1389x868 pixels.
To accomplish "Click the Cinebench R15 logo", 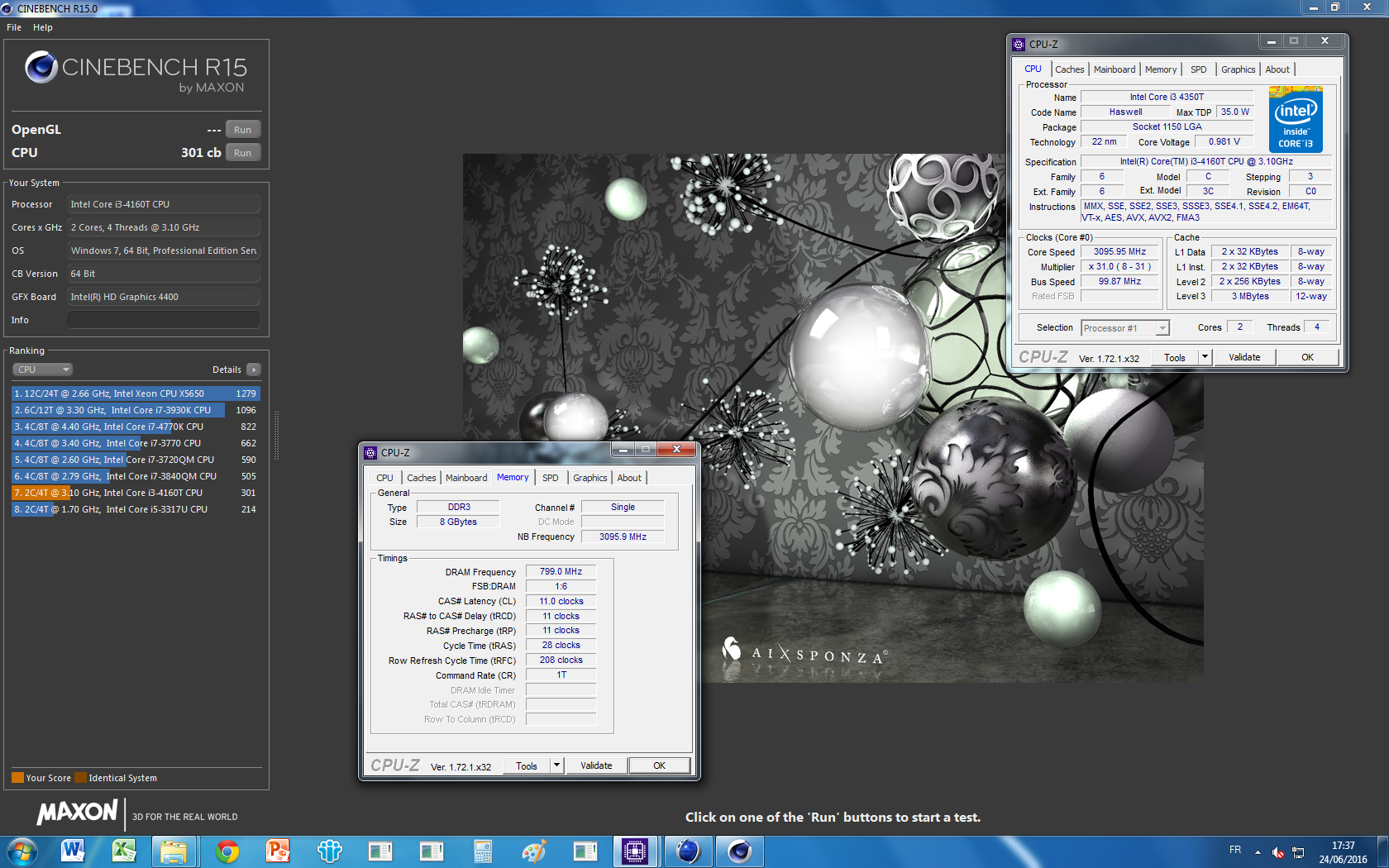I will (x=136, y=72).
